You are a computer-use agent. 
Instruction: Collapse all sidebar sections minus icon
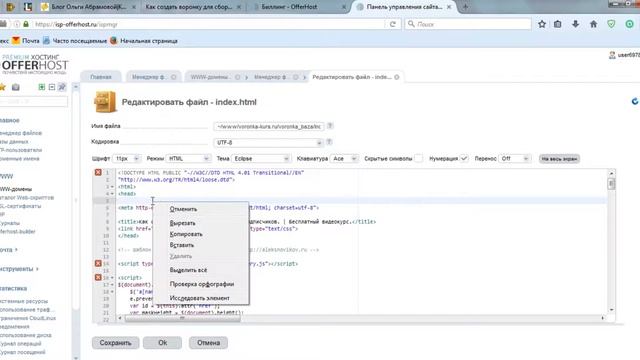click(52, 87)
